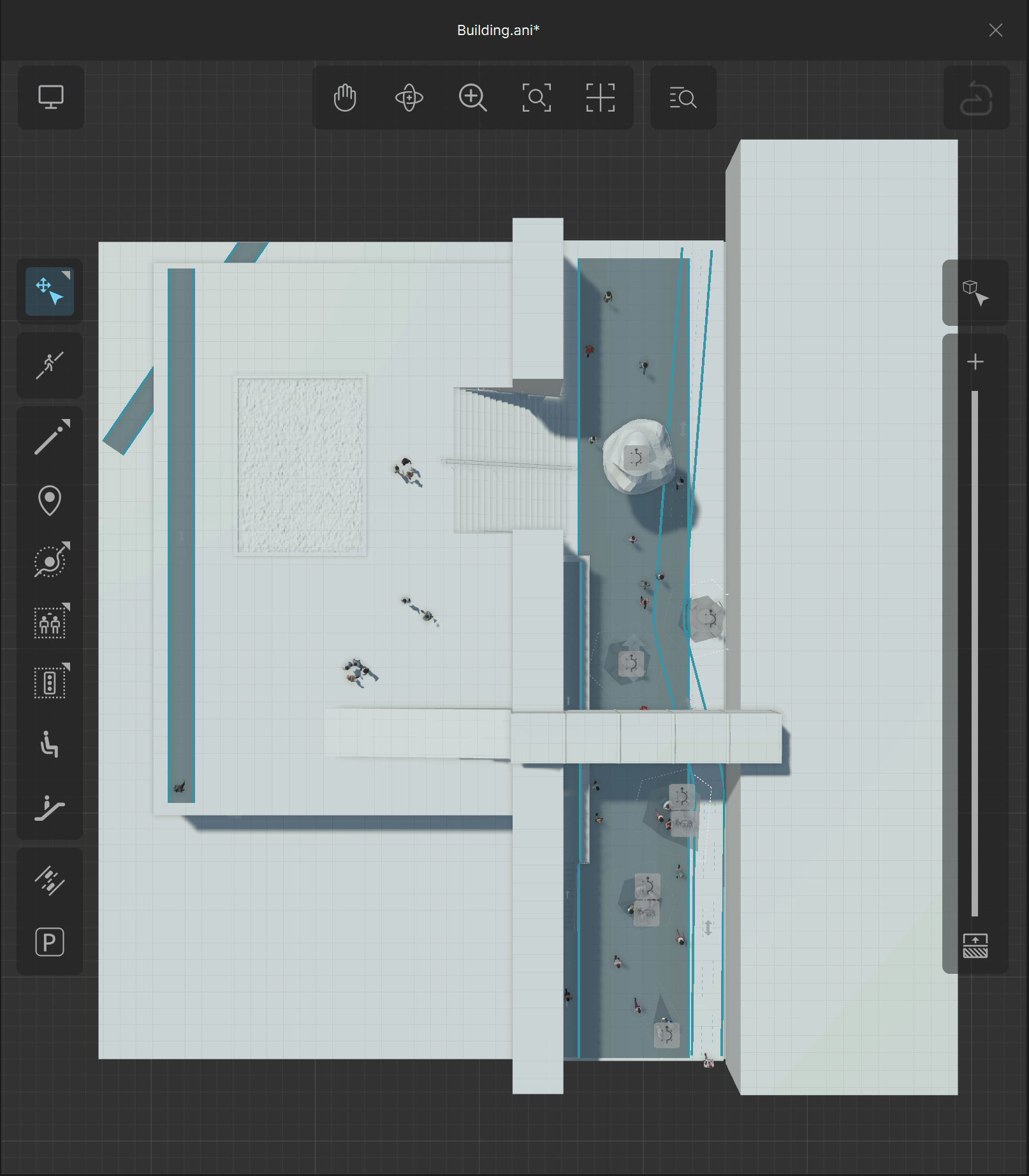The width and height of the screenshot is (1029, 1176).
Task: Select the dotted circle person area tool
Action: click(51, 560)
